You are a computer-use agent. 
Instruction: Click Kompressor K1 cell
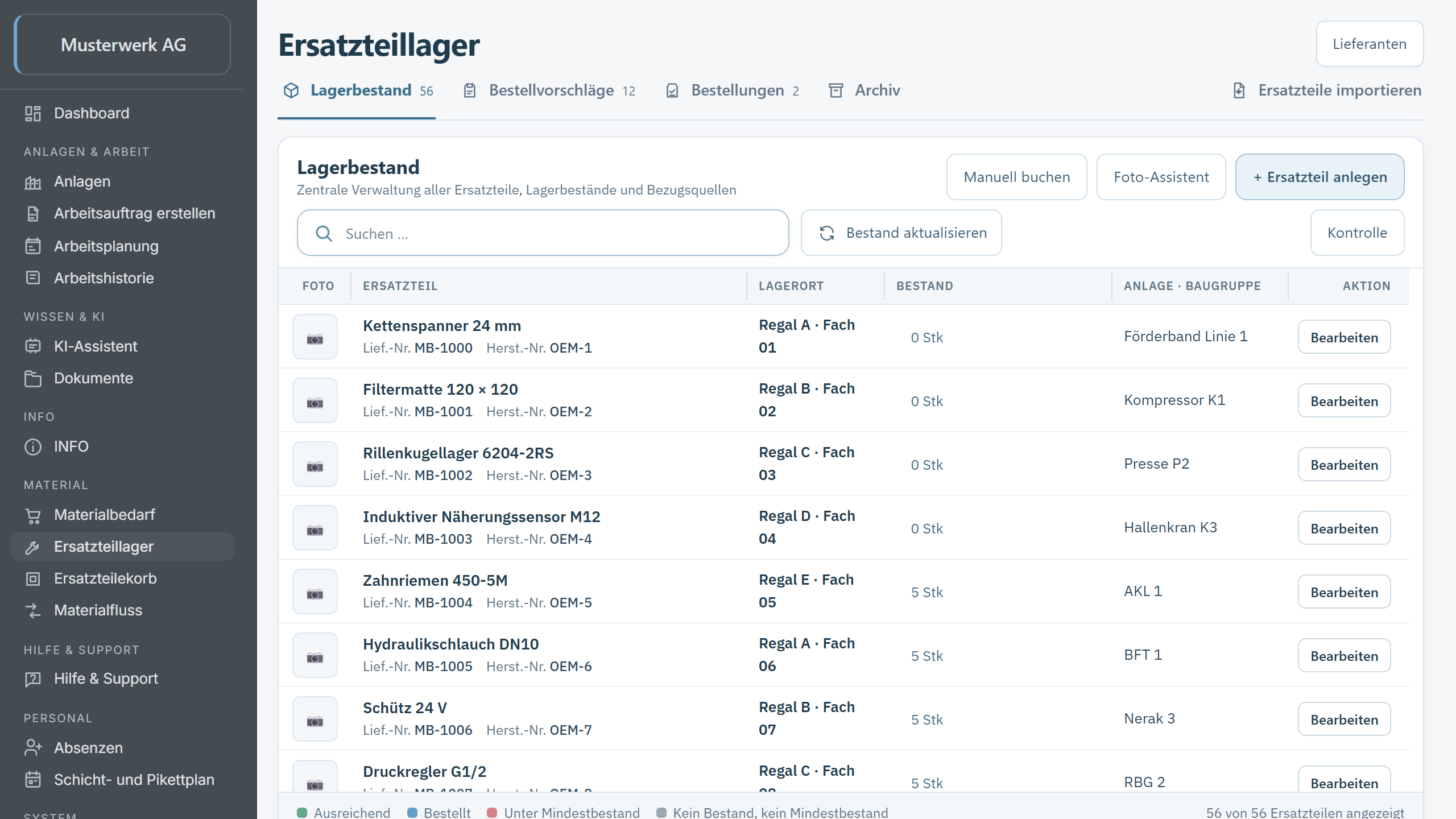(x=1174, y=400)
